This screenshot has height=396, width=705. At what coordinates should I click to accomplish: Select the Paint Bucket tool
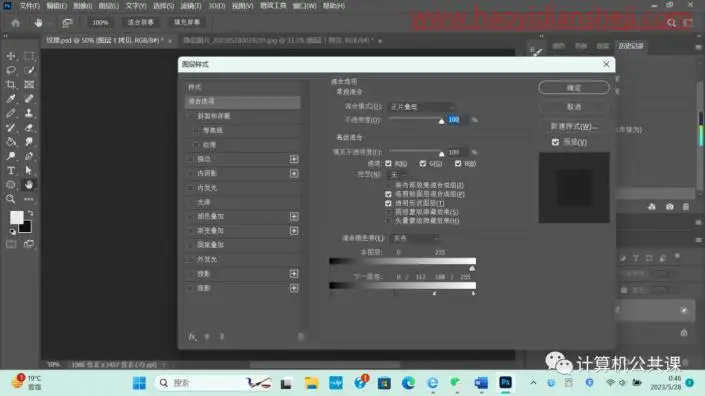[11, 142]
